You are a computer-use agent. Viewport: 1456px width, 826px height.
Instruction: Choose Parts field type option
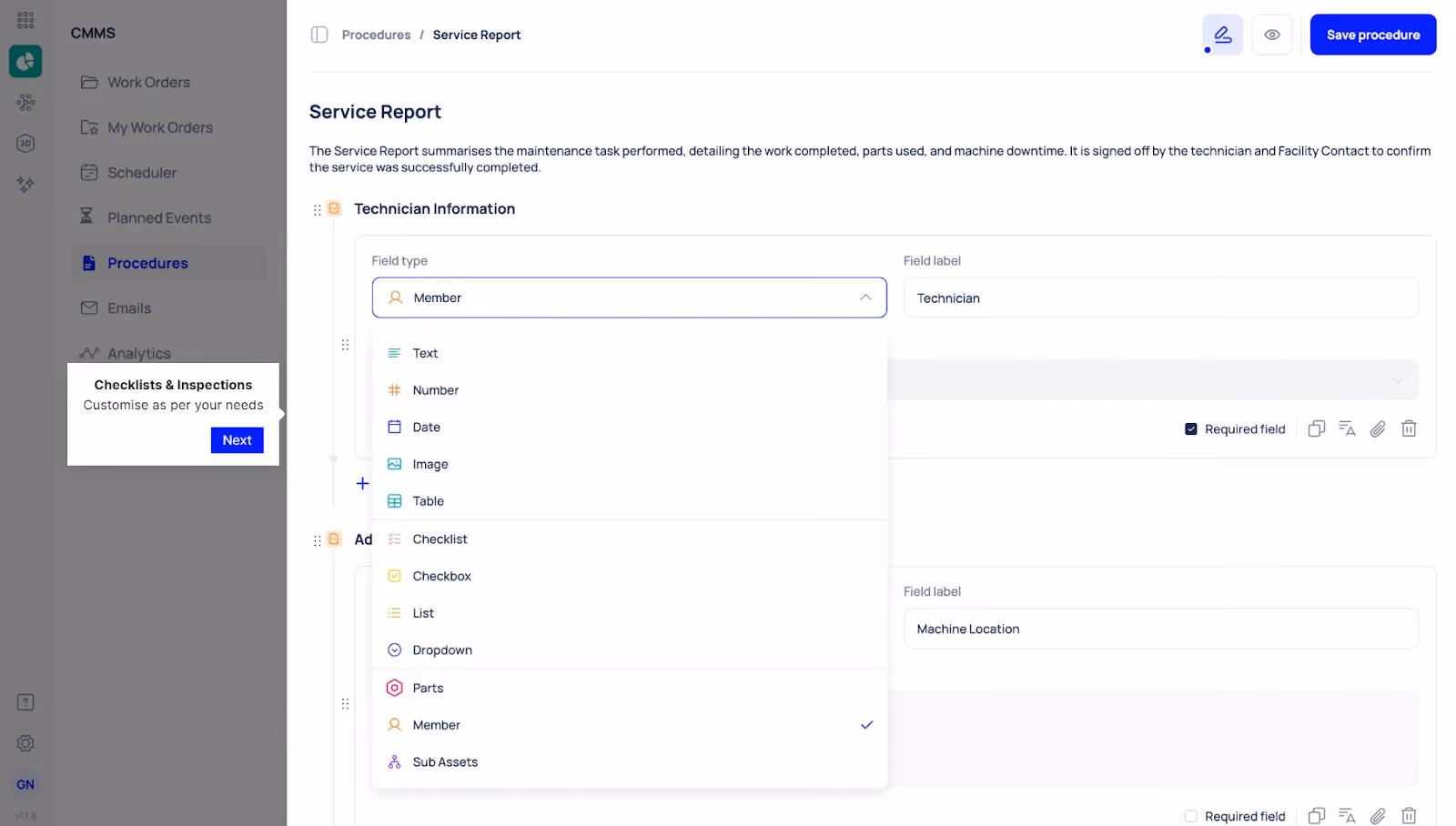point(630,689)
